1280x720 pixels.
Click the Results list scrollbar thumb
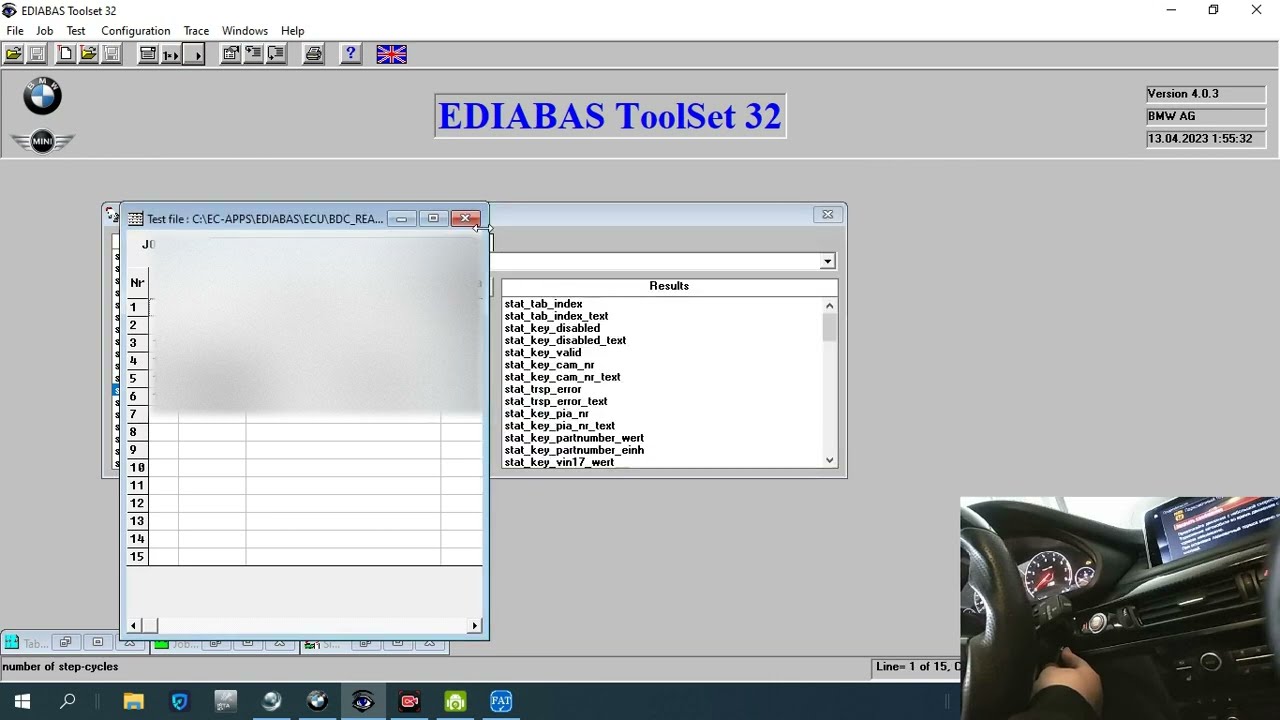[829, 327]
